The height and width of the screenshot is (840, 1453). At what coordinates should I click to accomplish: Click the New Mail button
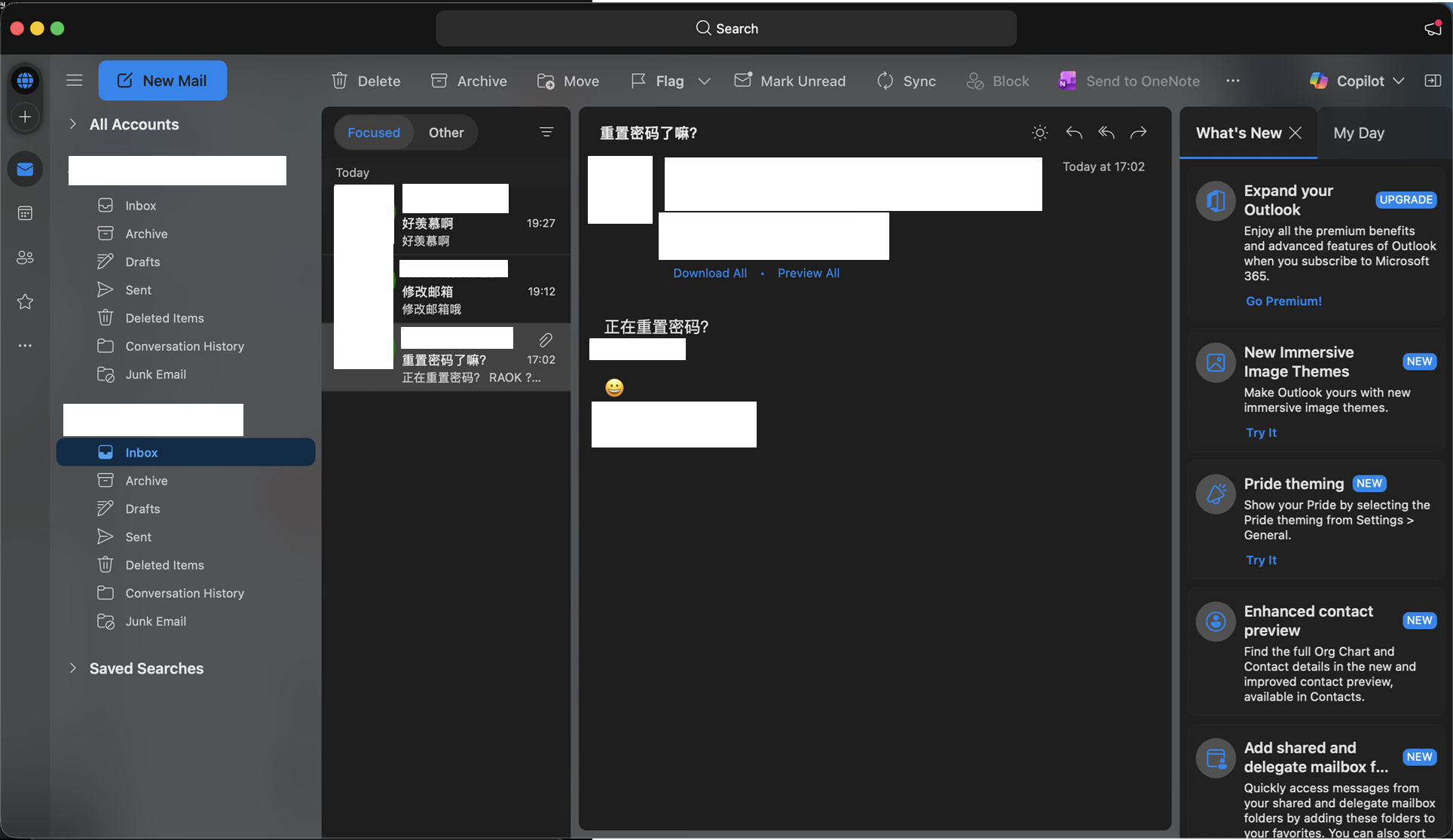162,81
